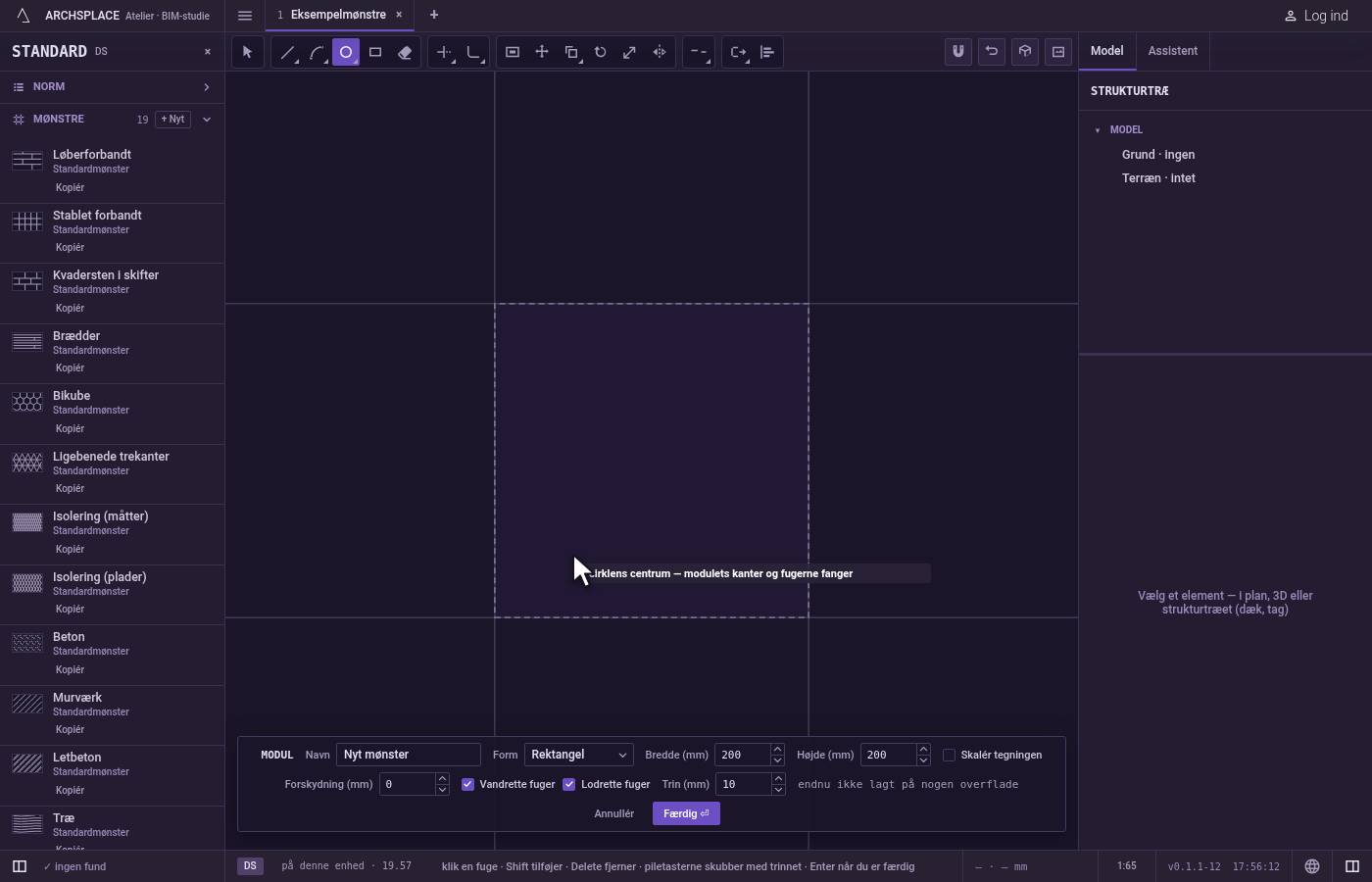Click the globe language icon in status bar
The height and width of the screenshot is (882, 1372).
click(1312, 866)
